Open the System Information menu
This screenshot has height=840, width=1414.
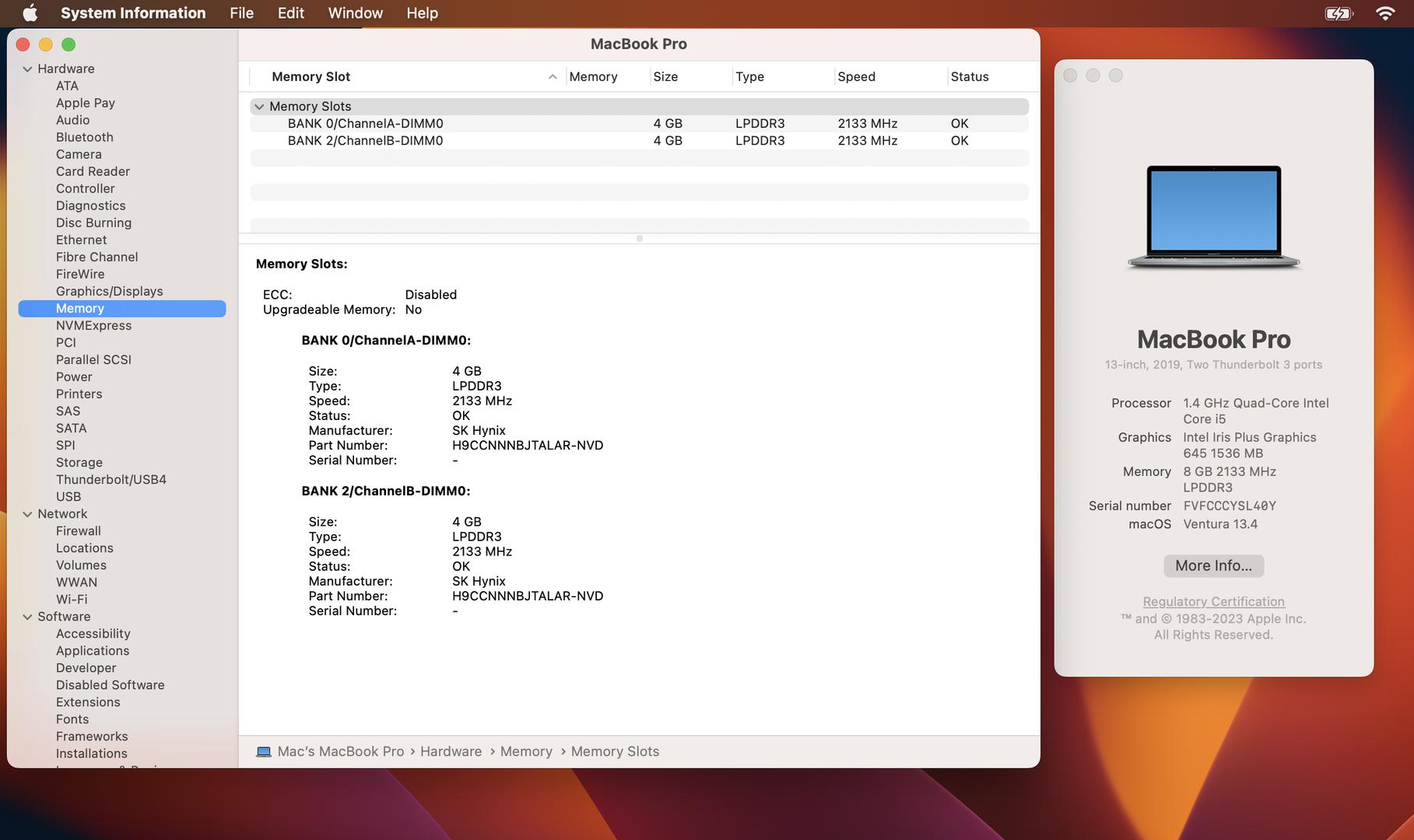(x=133, y=13)
